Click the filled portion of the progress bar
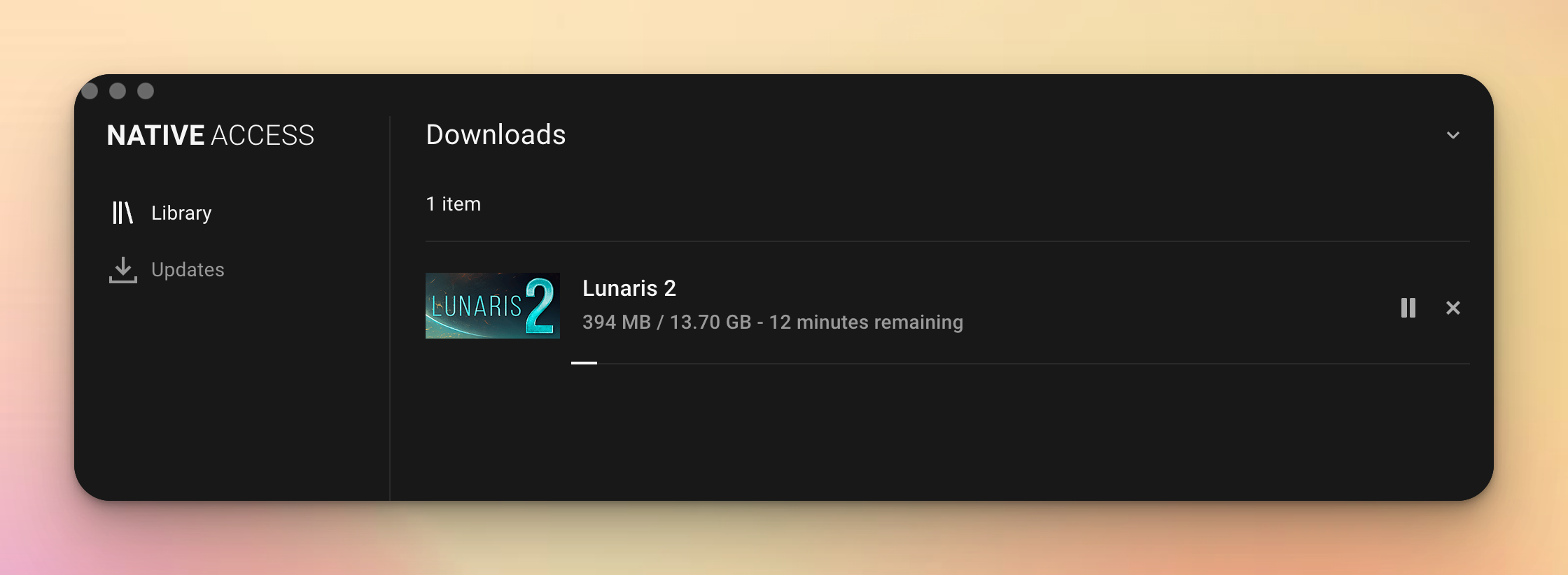1568x575 pixels. click(x=584, y=363)
